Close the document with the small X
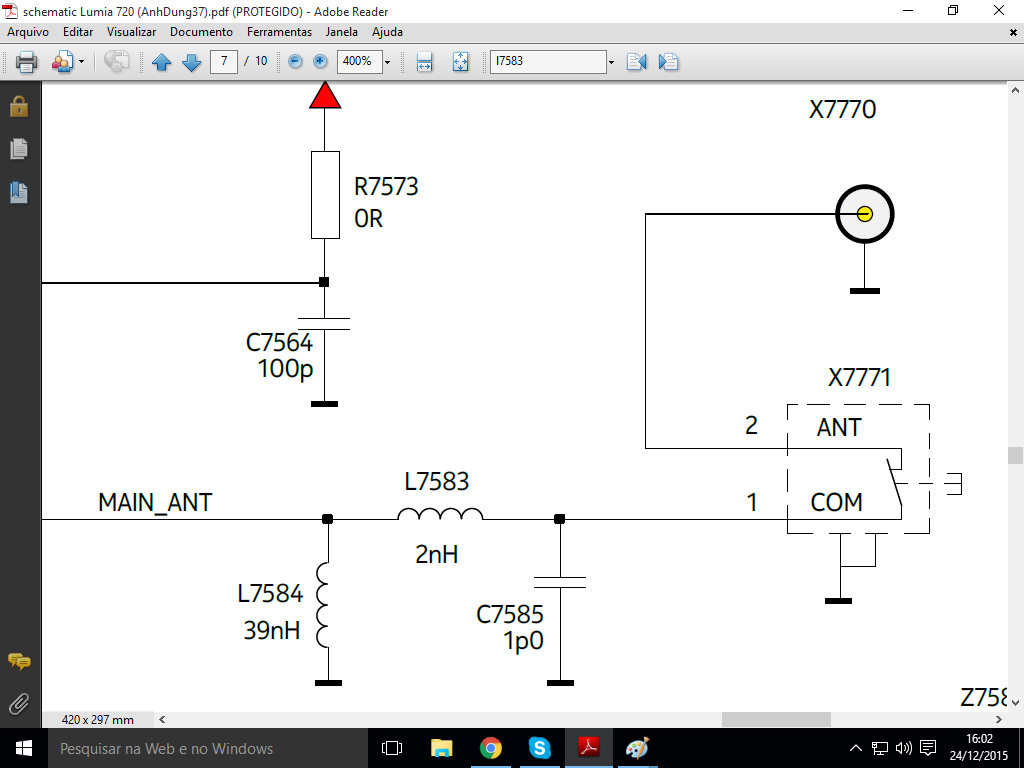Viewport: 1024px width, 768px height. [x=1013, y=32]
